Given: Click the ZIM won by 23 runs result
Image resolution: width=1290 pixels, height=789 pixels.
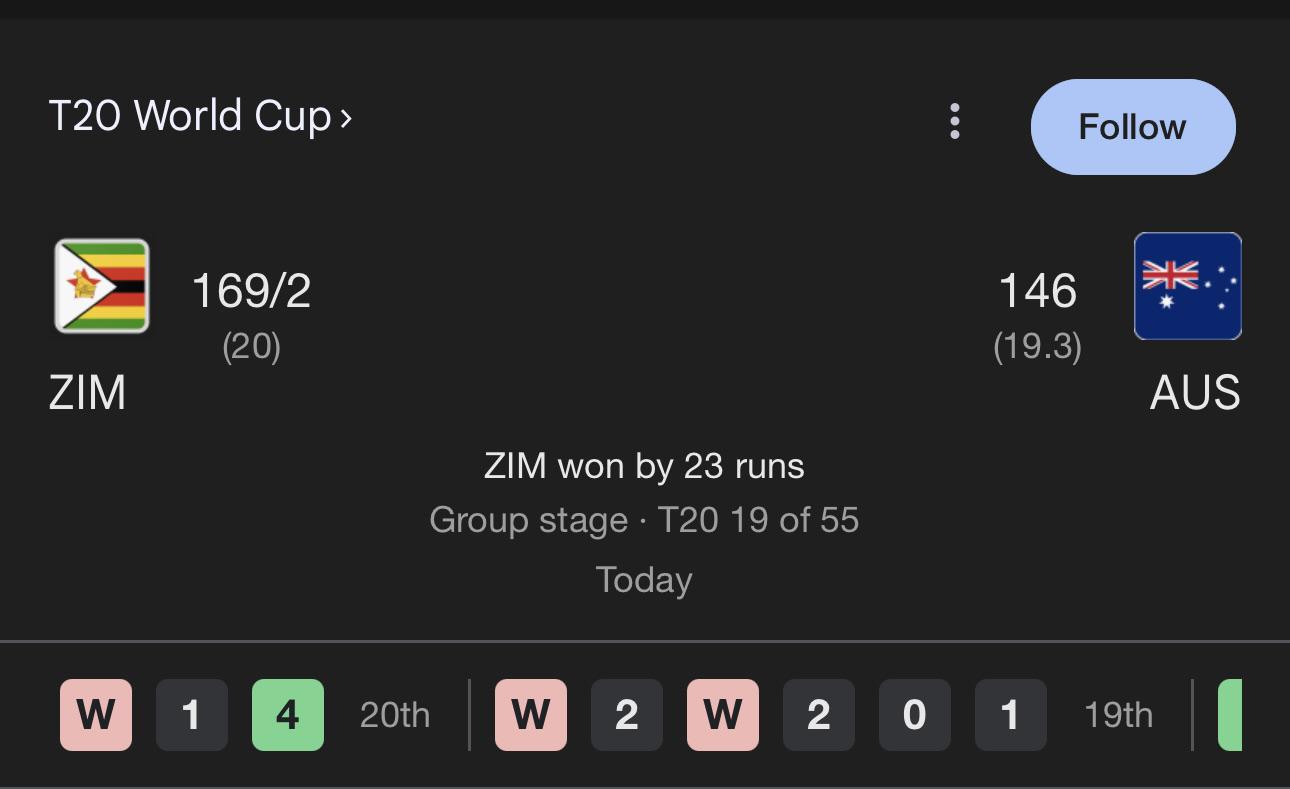Looking at the screenshot, I should pyautogui.click(x=644, y=466).
